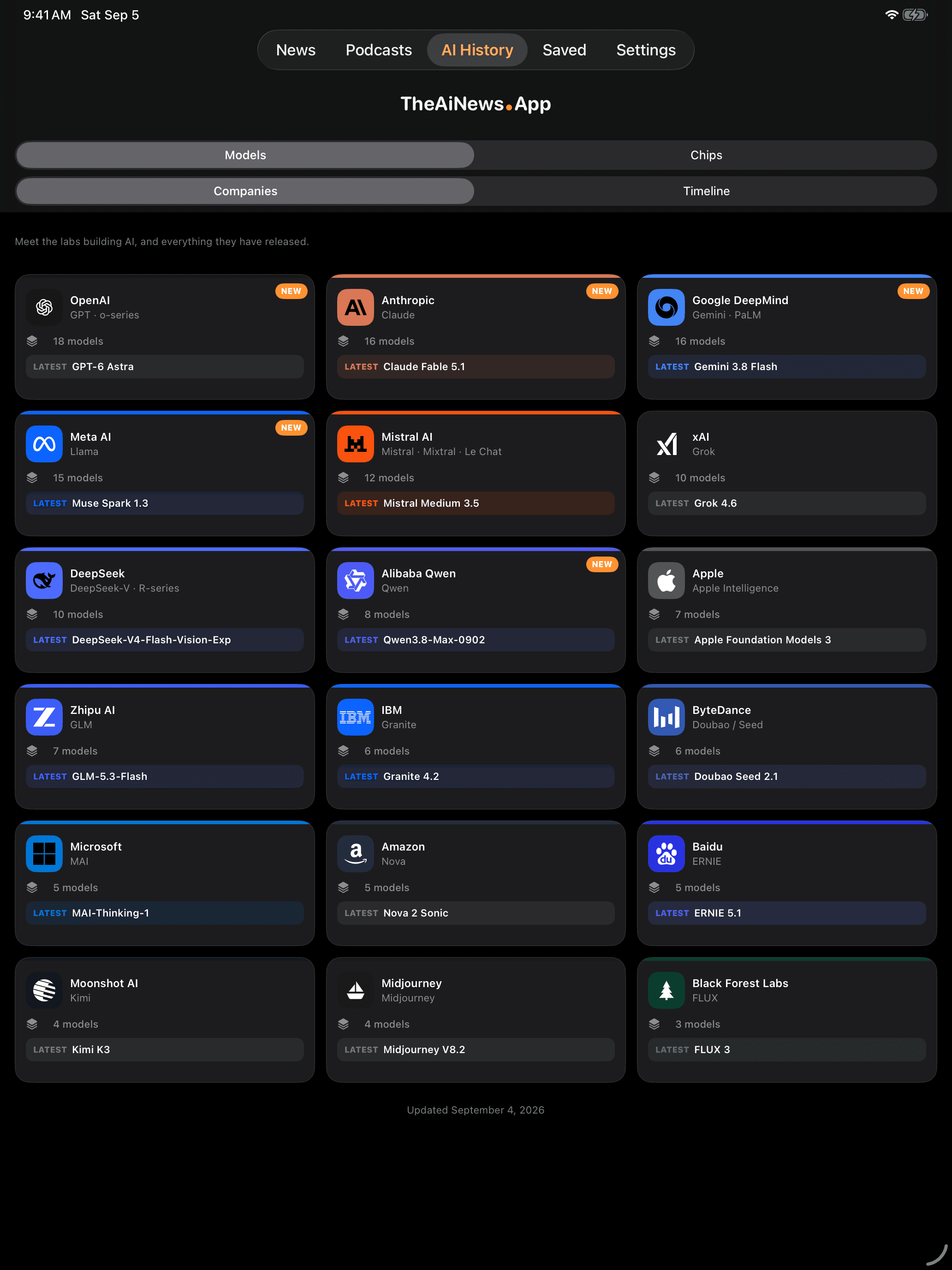This screenshot has height=1270, width=952.
Task: Open latest model Qwen3.8-Max-0902
Action: click(476, 640)
